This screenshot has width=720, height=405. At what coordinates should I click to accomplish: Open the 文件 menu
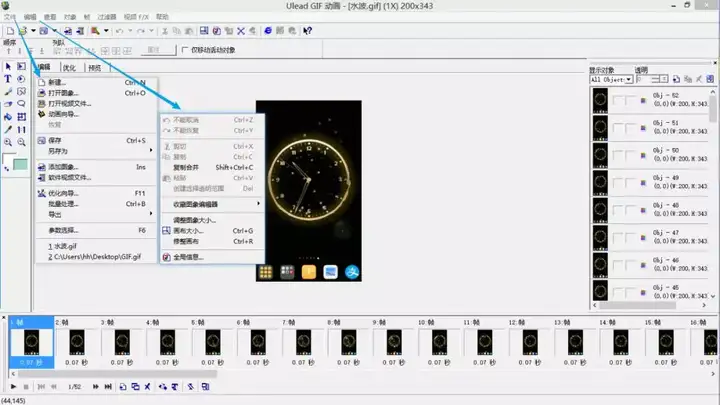pos(9,17)
